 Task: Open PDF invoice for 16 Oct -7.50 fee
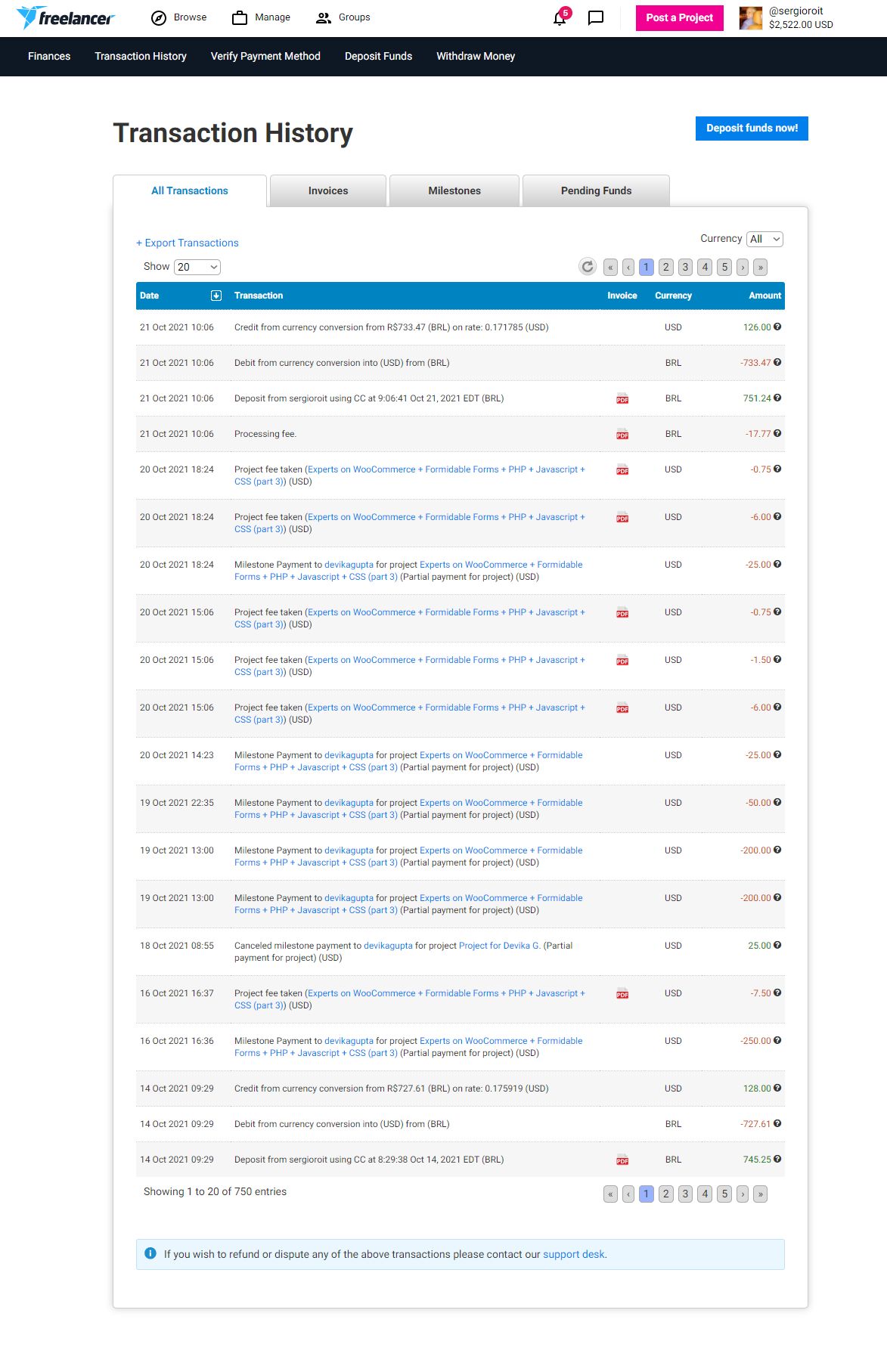tap(622, 994)
